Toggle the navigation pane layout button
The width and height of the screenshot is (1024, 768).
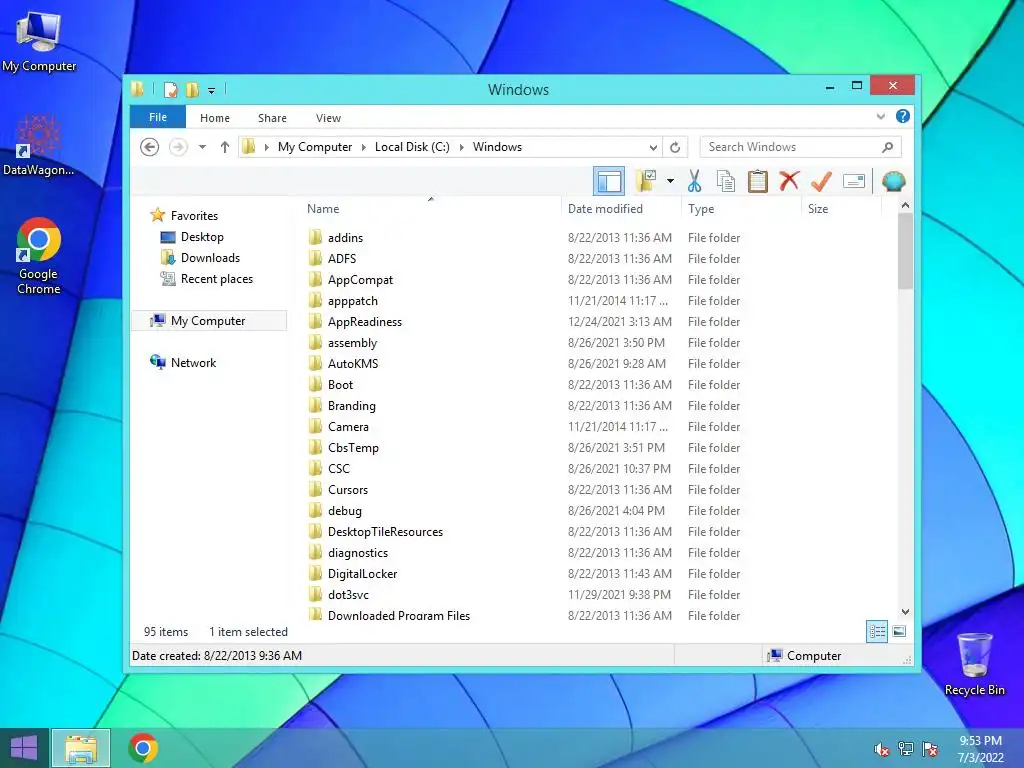[609, 181]
